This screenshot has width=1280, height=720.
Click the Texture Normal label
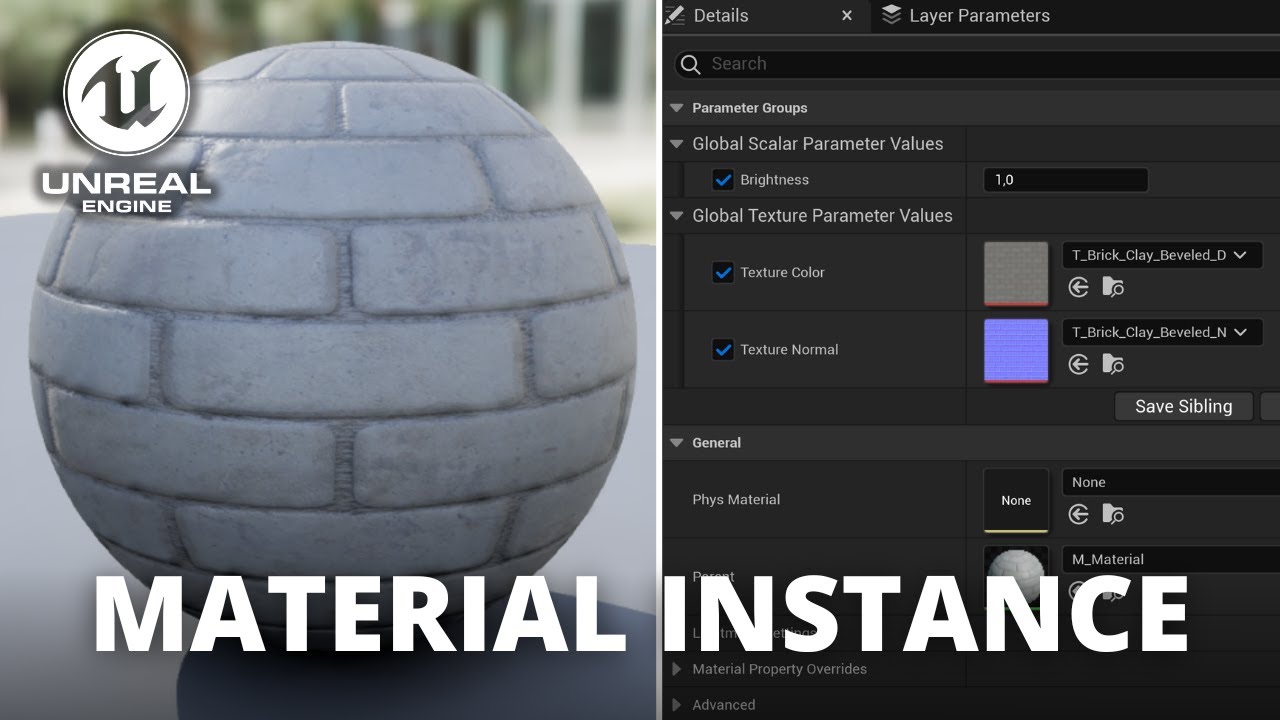click(x=789, y=349)
